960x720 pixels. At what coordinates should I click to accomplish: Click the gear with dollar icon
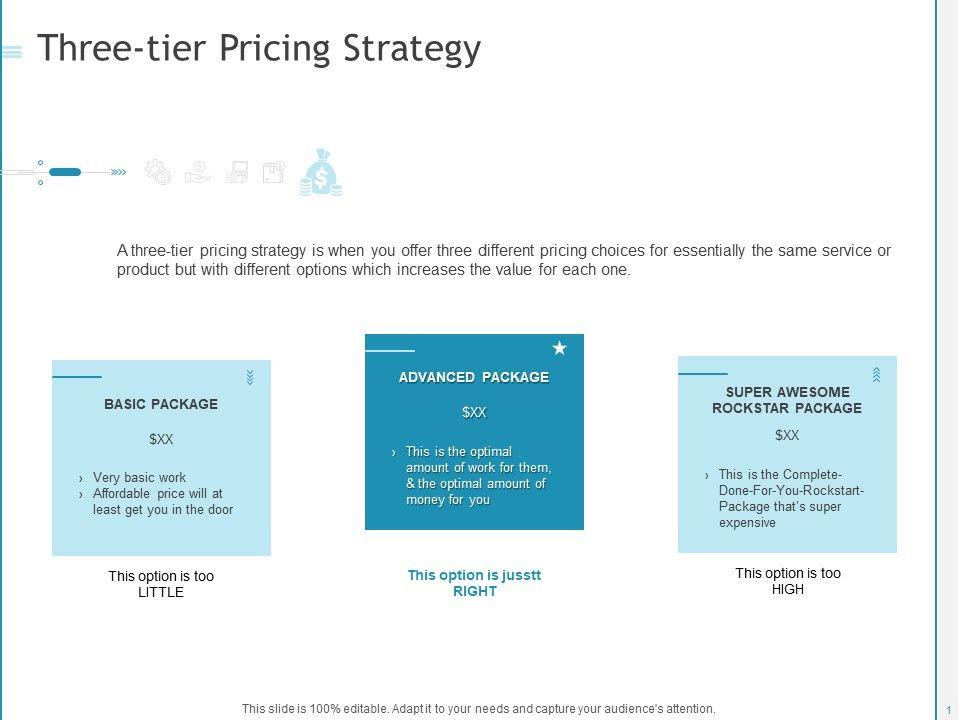coord(158,173)
